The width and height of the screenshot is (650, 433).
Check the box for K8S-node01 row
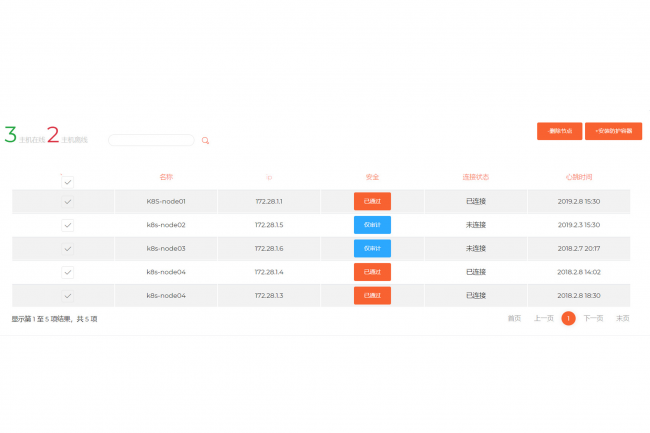click(x=68, y=201)
